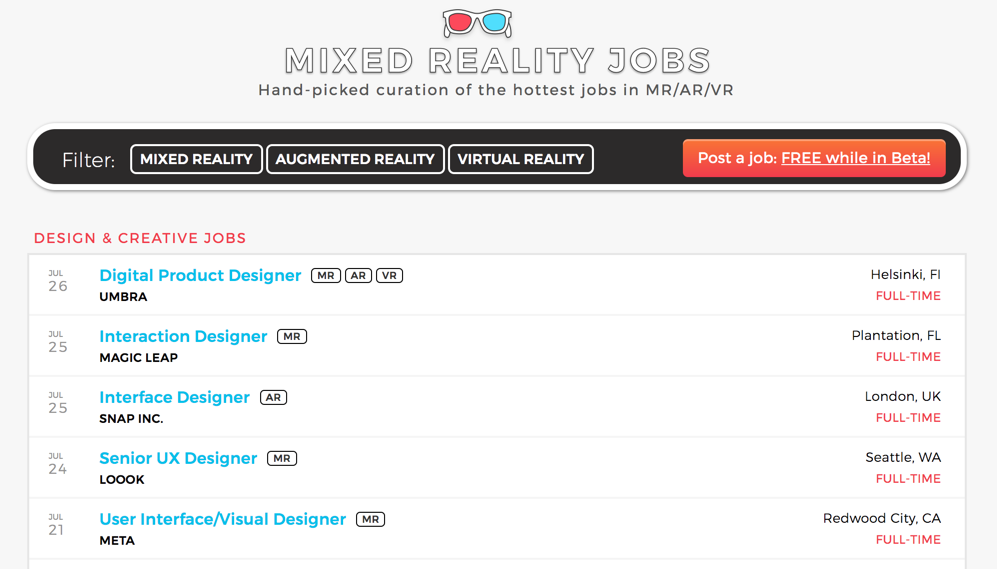The width and height of the screenshot is (997, 569).
Task: Click the MAGIC LEAP company name
Action: 139,358
